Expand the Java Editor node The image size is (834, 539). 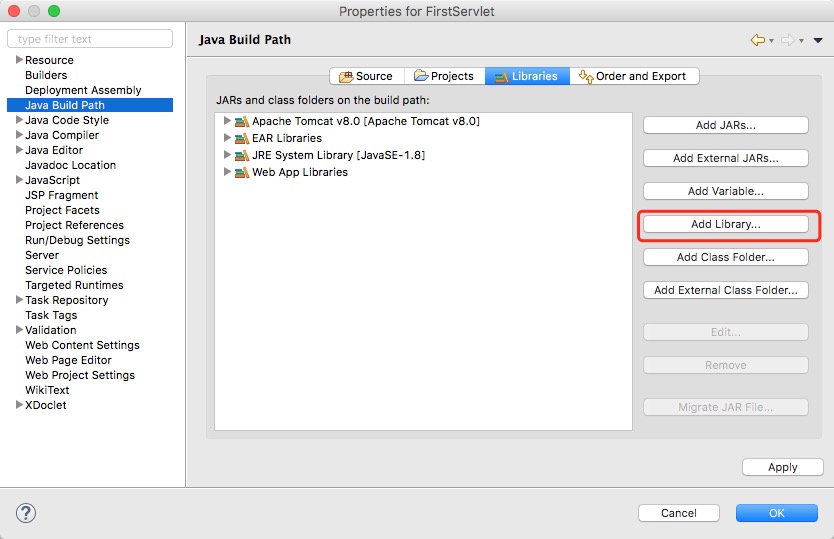coord(19,150)
